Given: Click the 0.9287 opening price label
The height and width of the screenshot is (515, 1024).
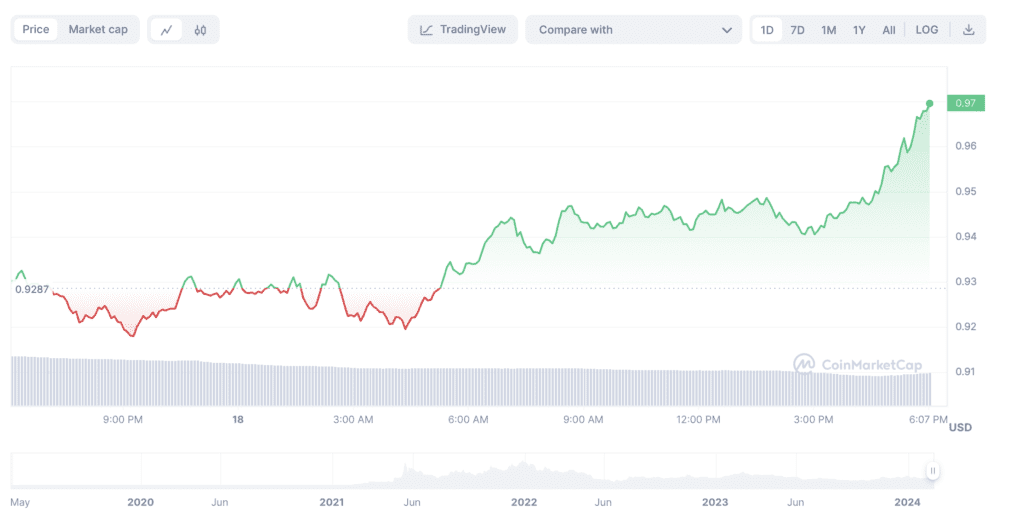Looking at the screenshot, I should click(31, 289).
